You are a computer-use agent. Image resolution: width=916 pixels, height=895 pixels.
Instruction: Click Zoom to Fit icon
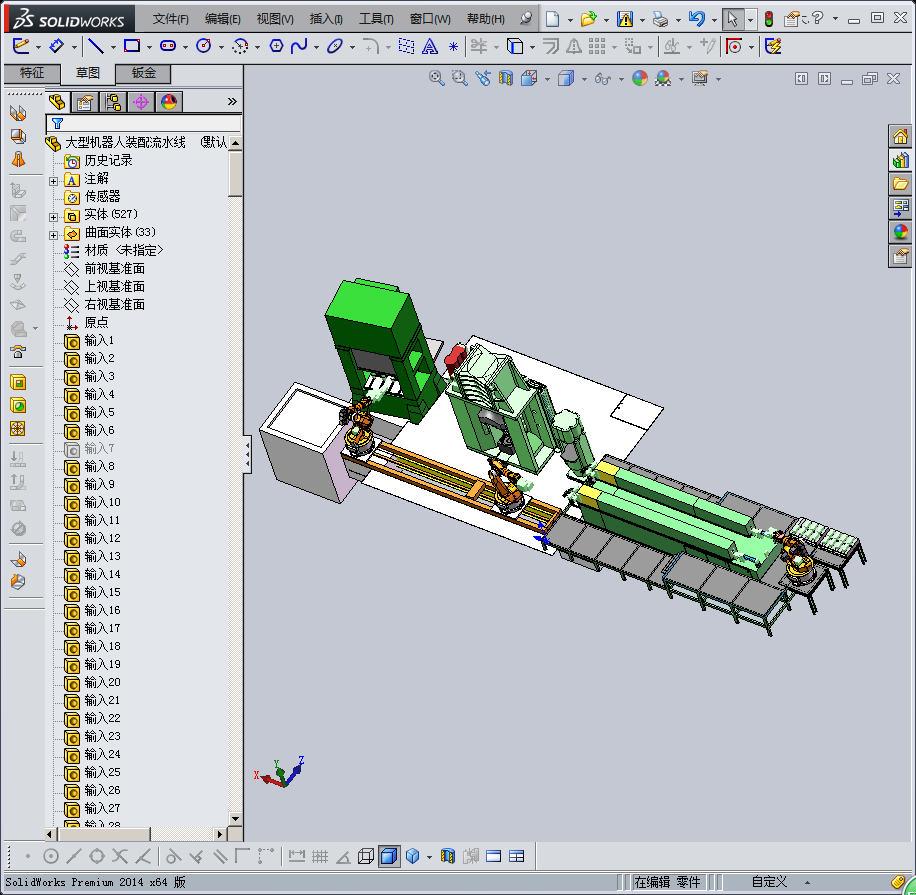tap(436, 78)
